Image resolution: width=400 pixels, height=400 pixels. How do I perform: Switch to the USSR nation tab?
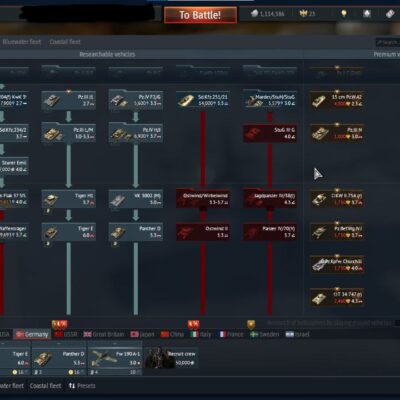coord(66,334)
